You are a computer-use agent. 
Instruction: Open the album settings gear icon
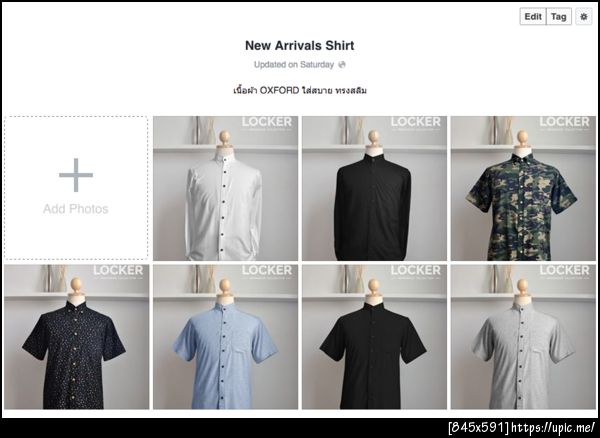pos(584,16)
